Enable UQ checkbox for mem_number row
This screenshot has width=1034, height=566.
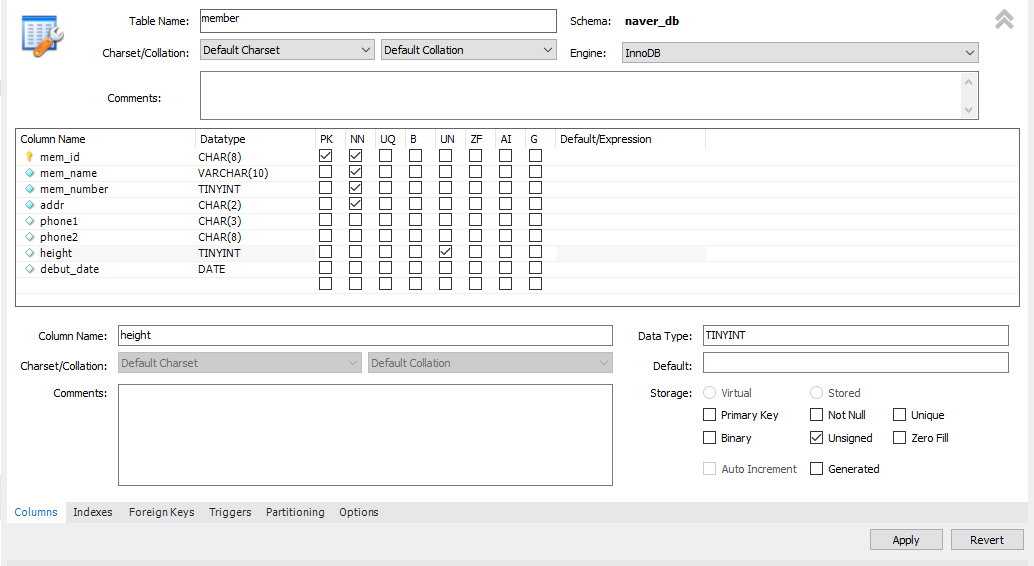pos(386,188)
